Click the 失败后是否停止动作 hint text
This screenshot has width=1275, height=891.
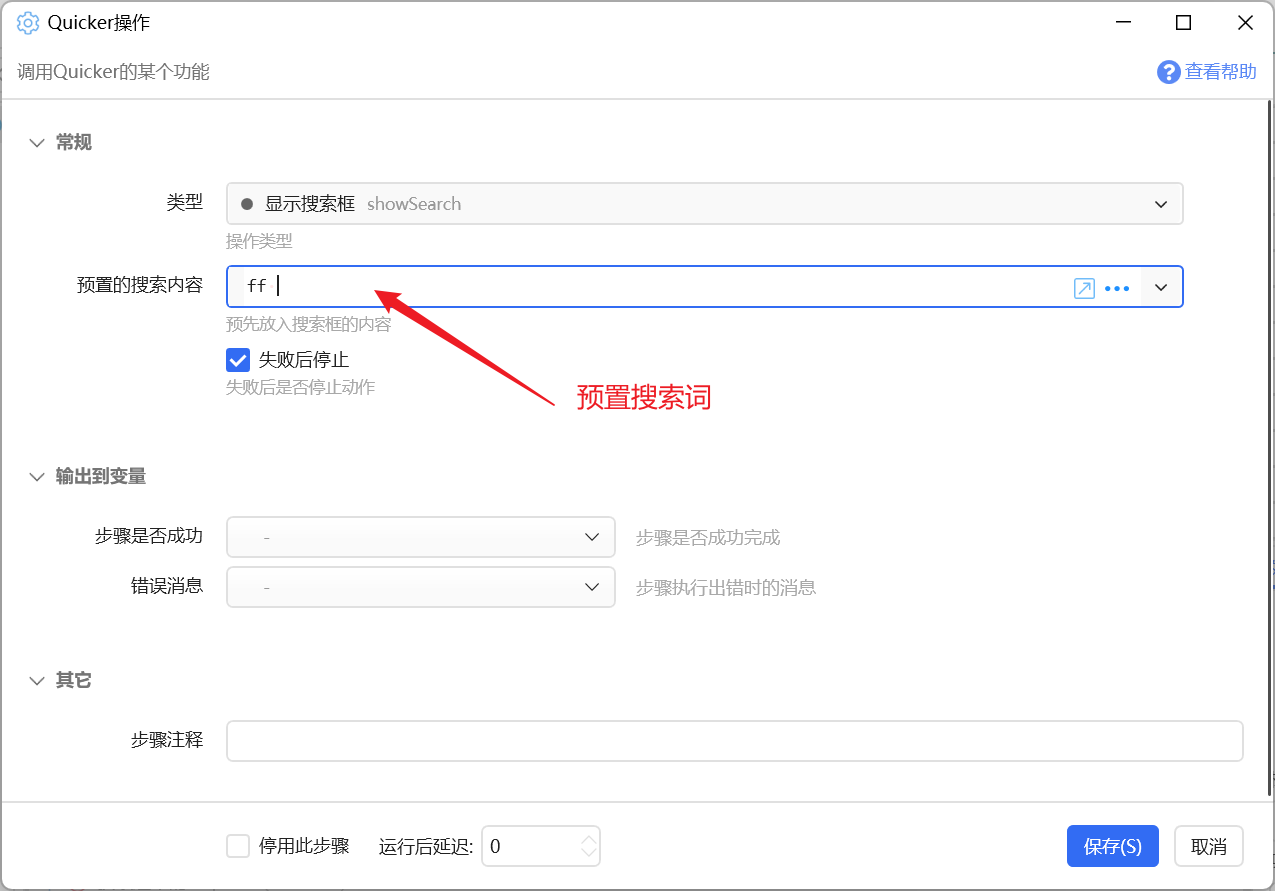tap(301, 387)
